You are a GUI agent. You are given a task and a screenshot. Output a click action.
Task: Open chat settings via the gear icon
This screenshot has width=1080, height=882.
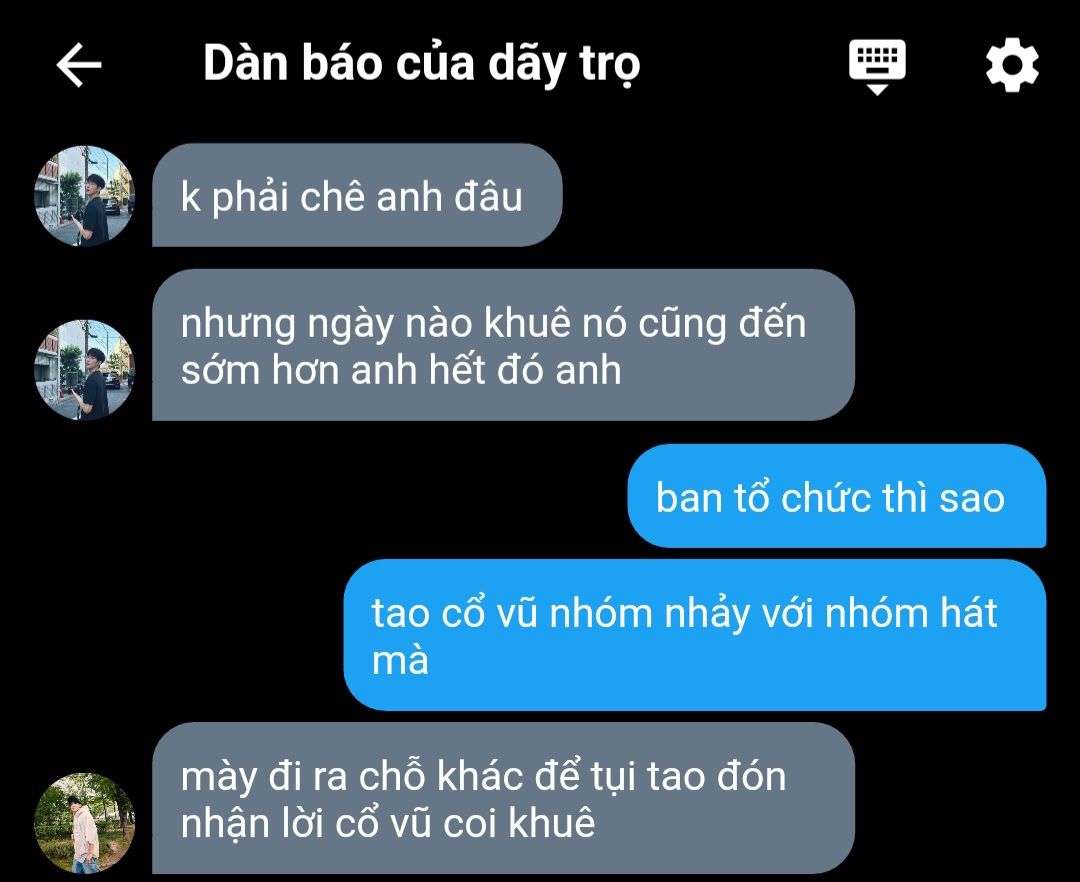[x=1012, y=66]
